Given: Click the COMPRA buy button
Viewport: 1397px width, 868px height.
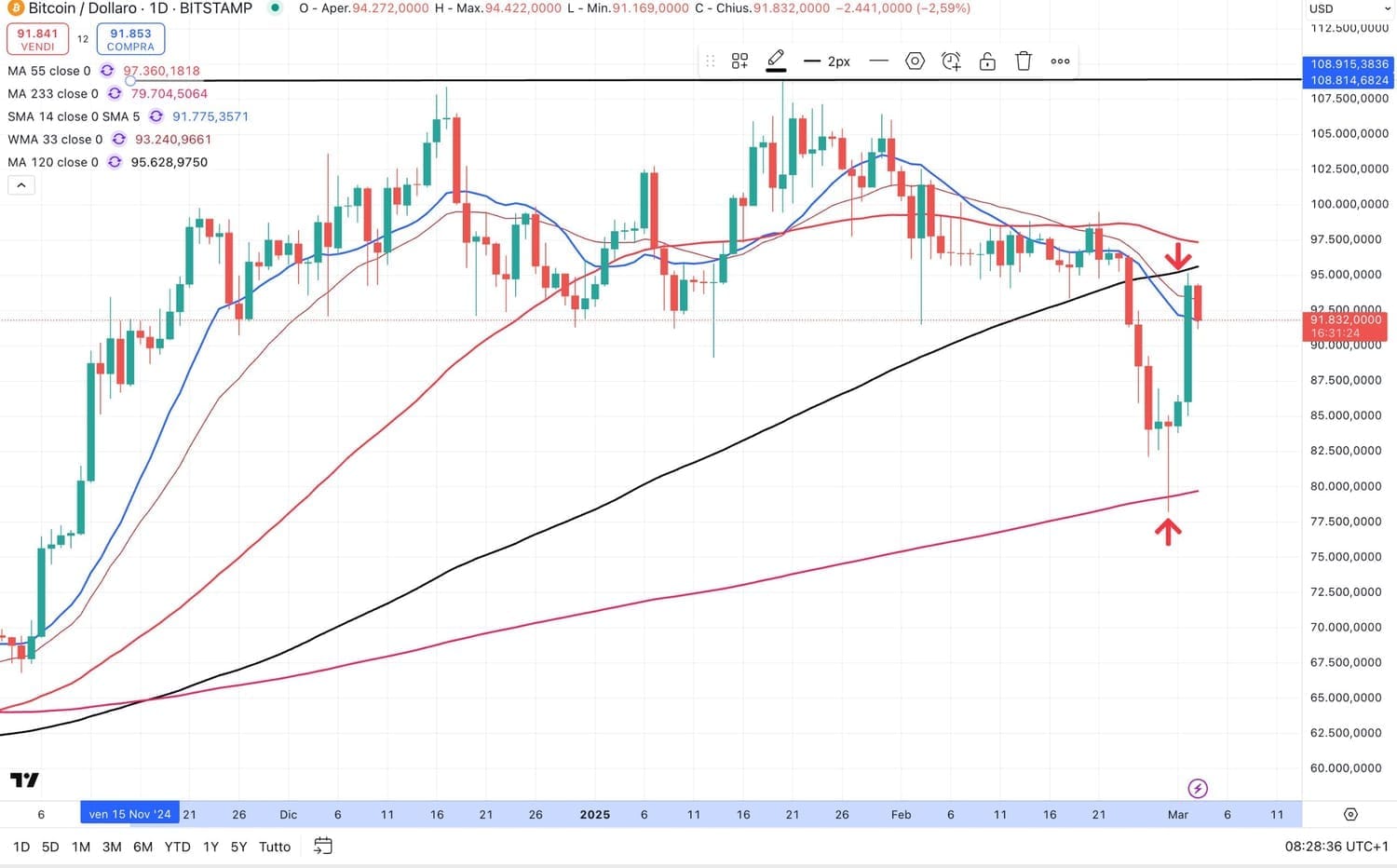Looking at the screenshot, I should [130, 39].
